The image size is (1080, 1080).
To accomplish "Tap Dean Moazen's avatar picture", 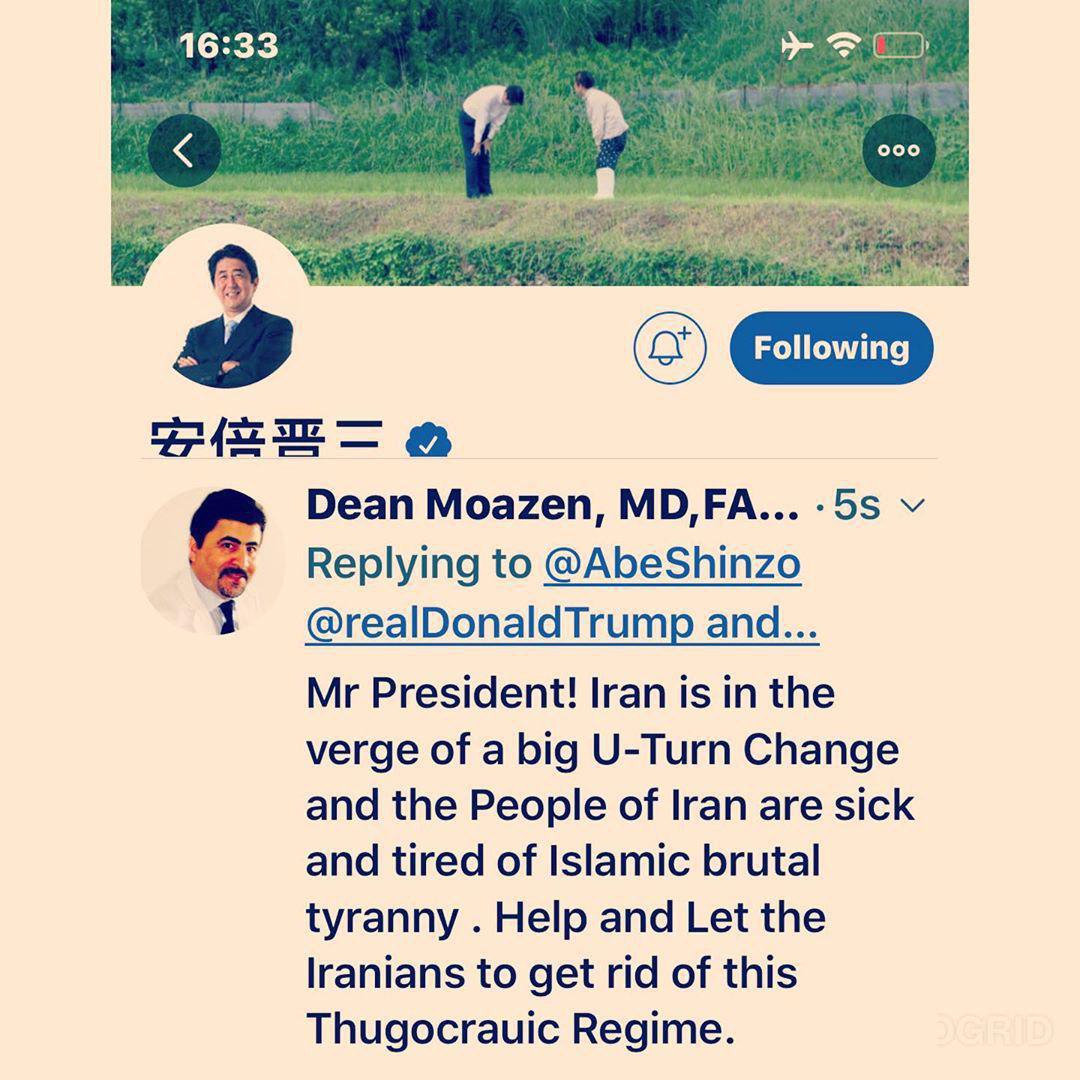I will pos(213,561).
